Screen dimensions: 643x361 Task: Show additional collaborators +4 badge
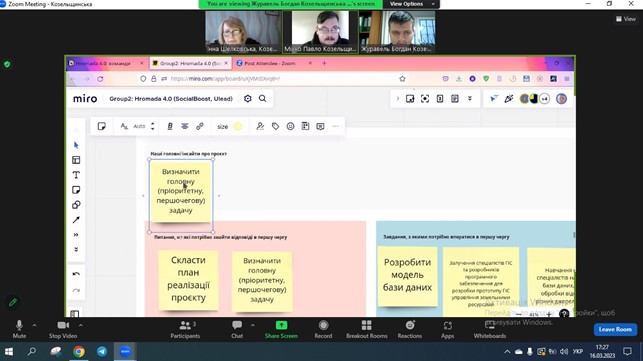545,99
